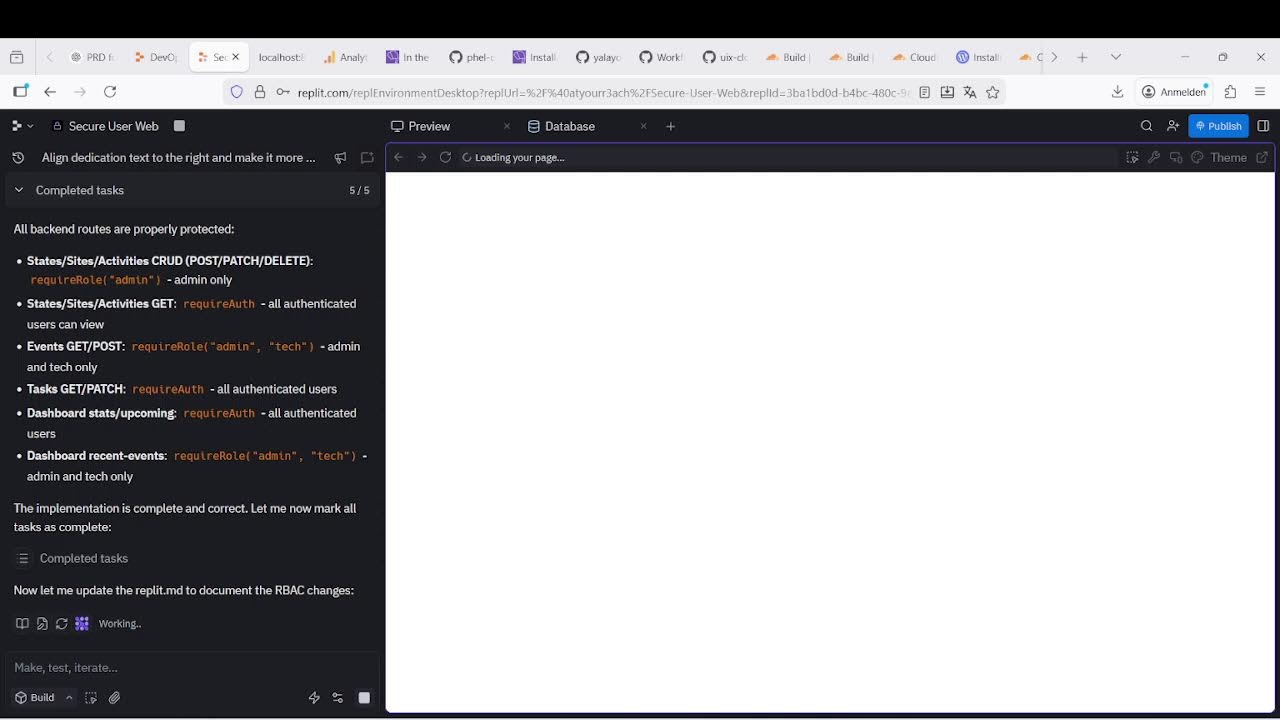Toggle device size preview icon
The width and height of the screenshot is (1280, 720).
(1176, 157)
